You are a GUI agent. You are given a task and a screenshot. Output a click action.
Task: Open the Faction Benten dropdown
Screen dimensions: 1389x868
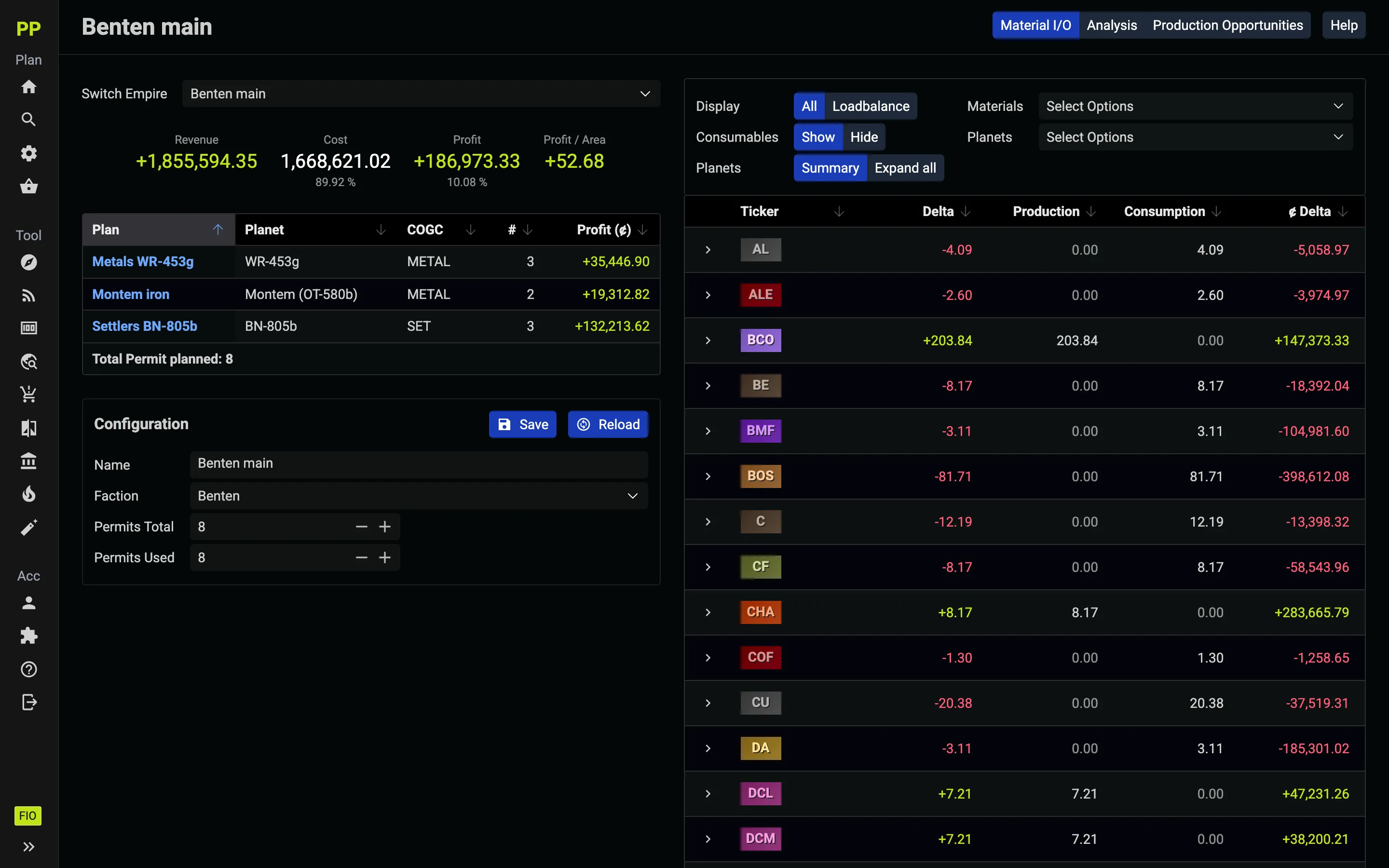tap(419, 496)
